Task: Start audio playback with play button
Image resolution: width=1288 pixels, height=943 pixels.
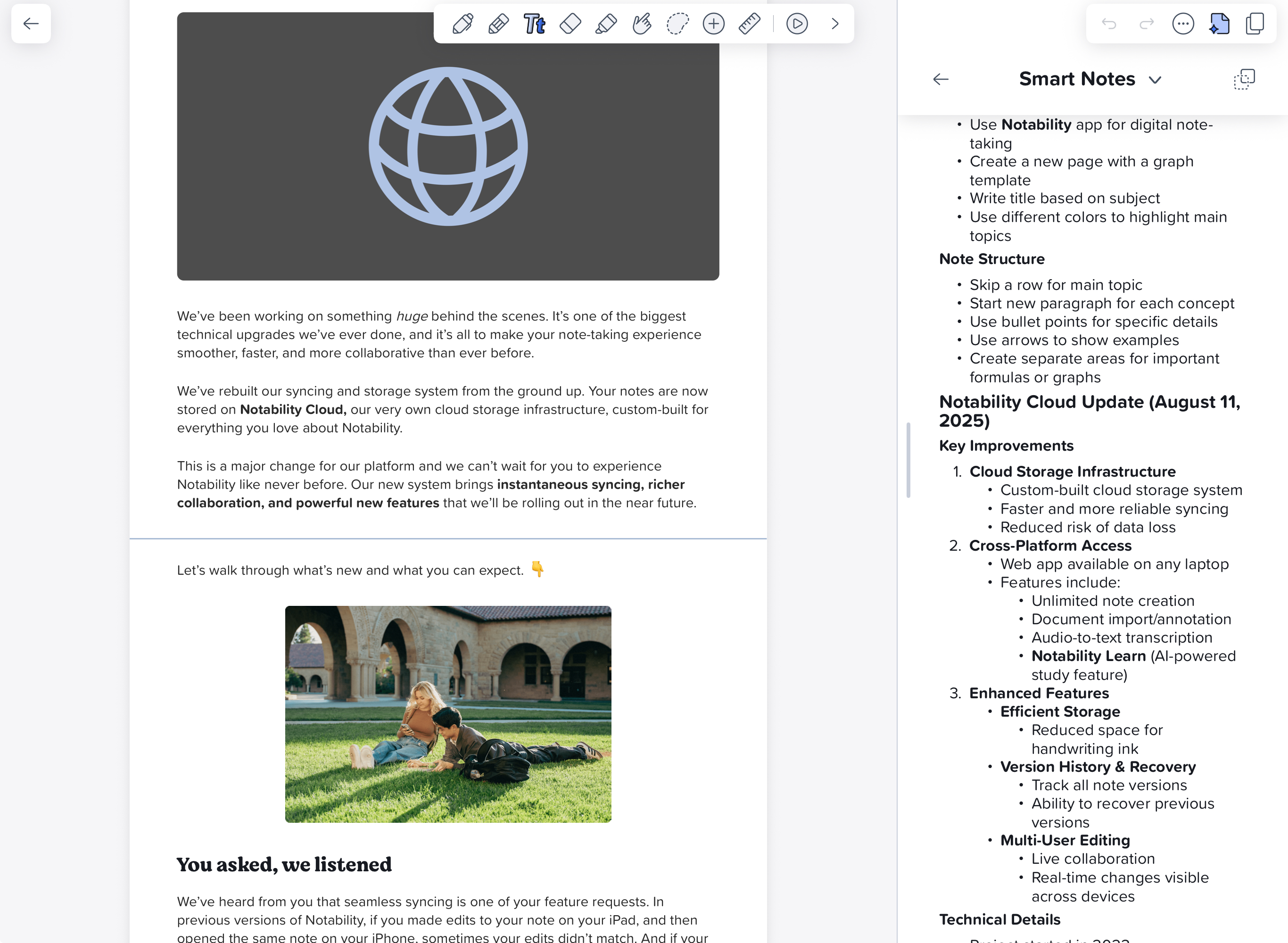Action: 797,24
